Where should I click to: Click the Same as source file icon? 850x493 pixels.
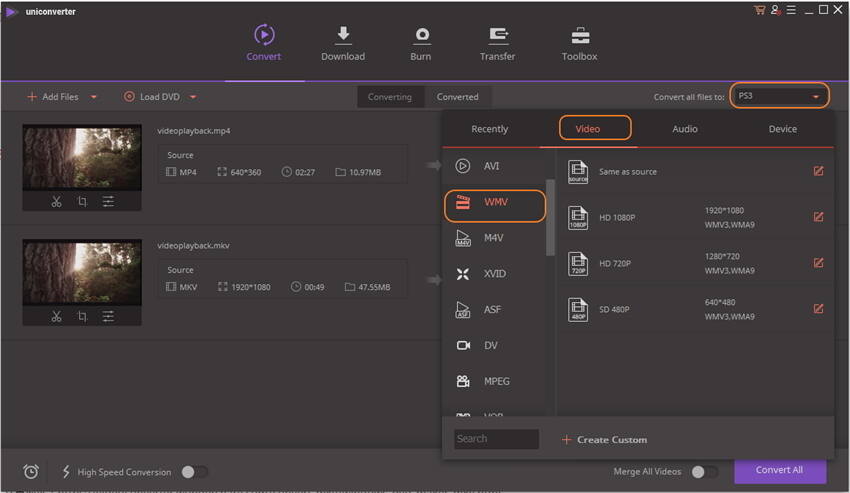click(578, 172)
